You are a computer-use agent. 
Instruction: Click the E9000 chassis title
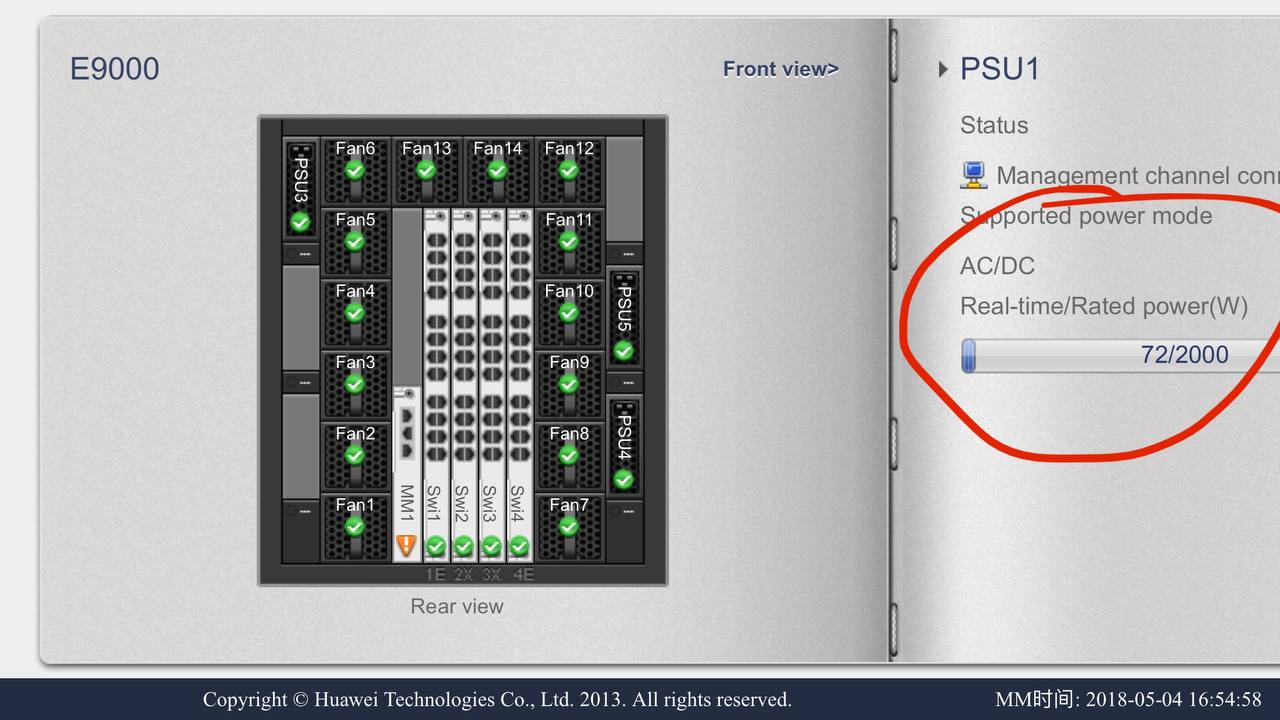114,69
